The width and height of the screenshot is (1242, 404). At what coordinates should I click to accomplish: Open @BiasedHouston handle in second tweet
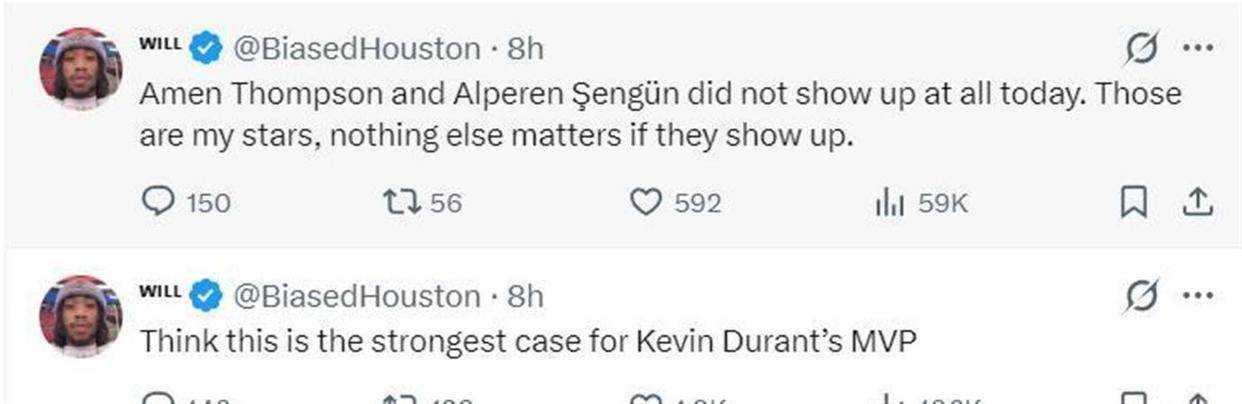[x=356, y=296]
